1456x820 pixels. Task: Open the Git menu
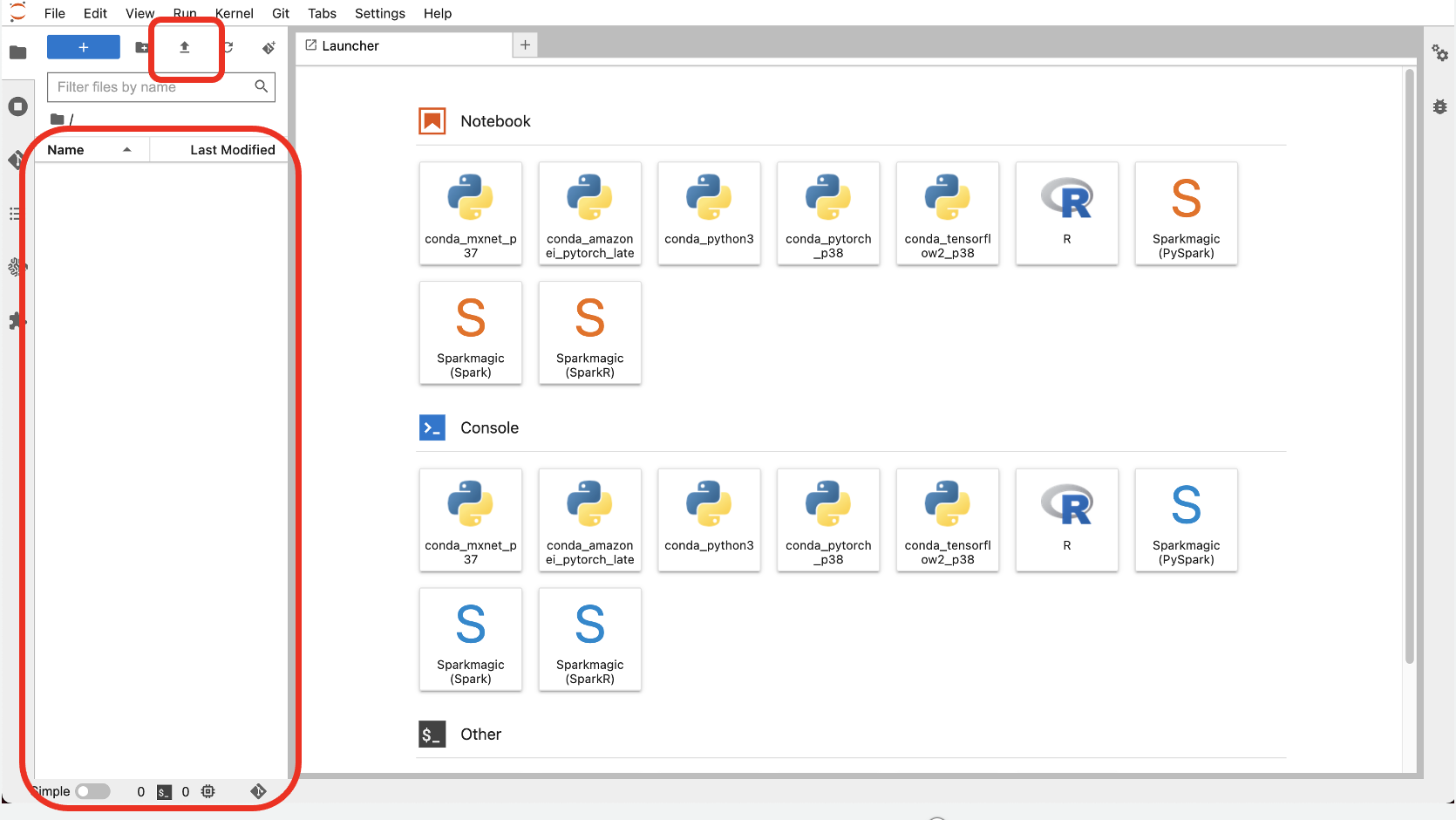[281, 13]
